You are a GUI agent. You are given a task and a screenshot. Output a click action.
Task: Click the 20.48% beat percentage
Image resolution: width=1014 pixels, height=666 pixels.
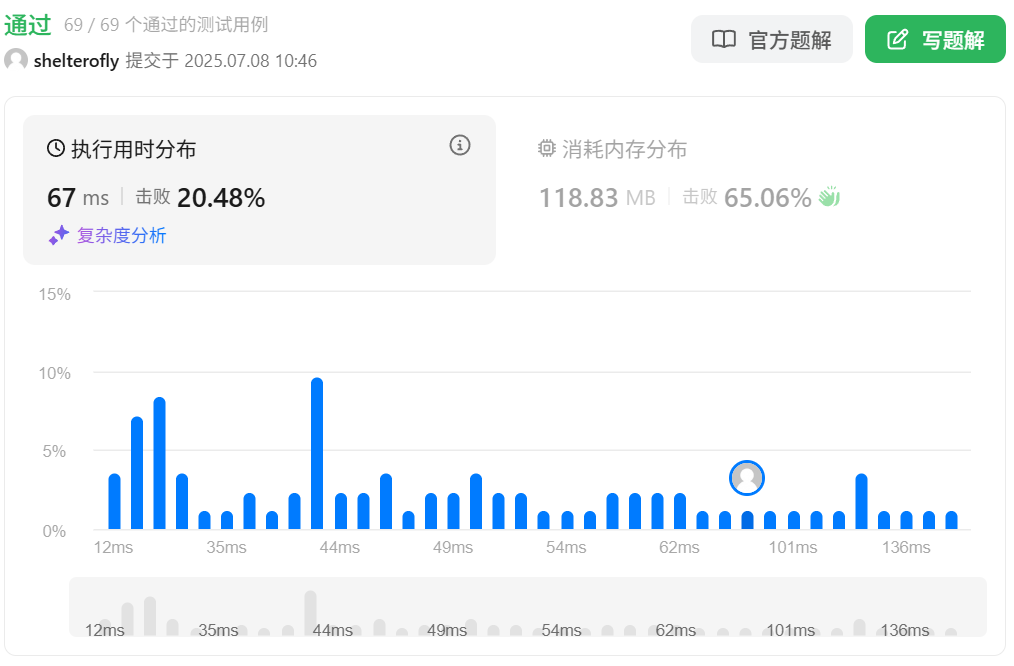[x=221, y=198]
